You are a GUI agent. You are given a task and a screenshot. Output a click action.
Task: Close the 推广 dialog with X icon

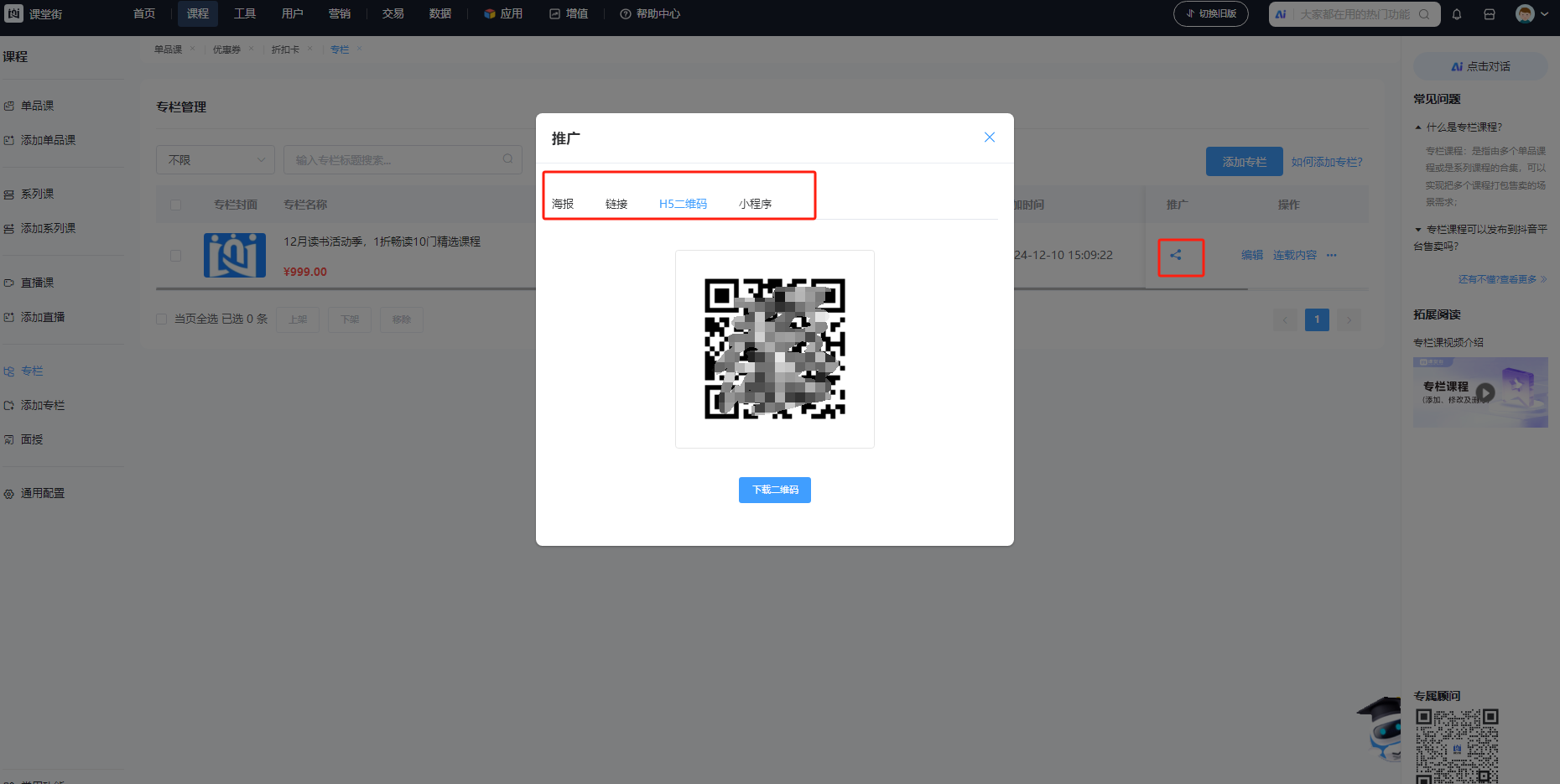(990, 138)
